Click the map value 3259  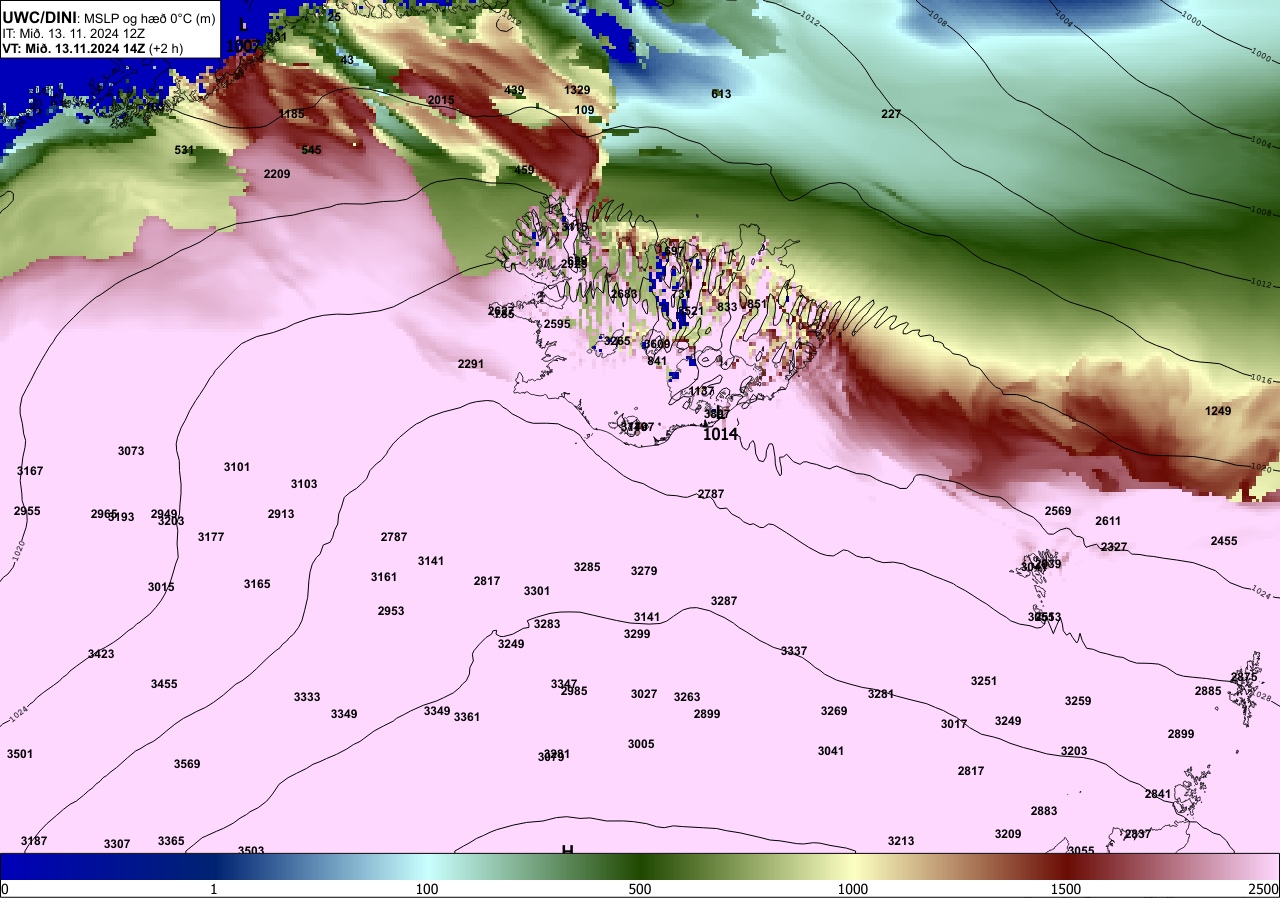(1078, 701)
